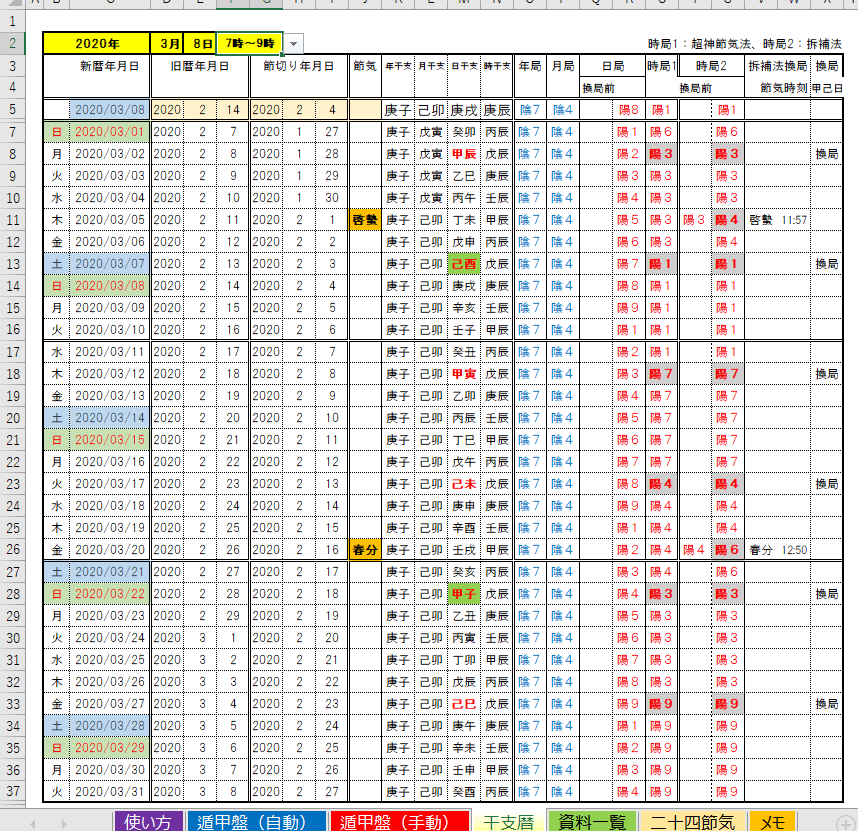Click the 春分 12:50 solar term time cell
This screenshot has width=858, height=831.
pos(778,550)
